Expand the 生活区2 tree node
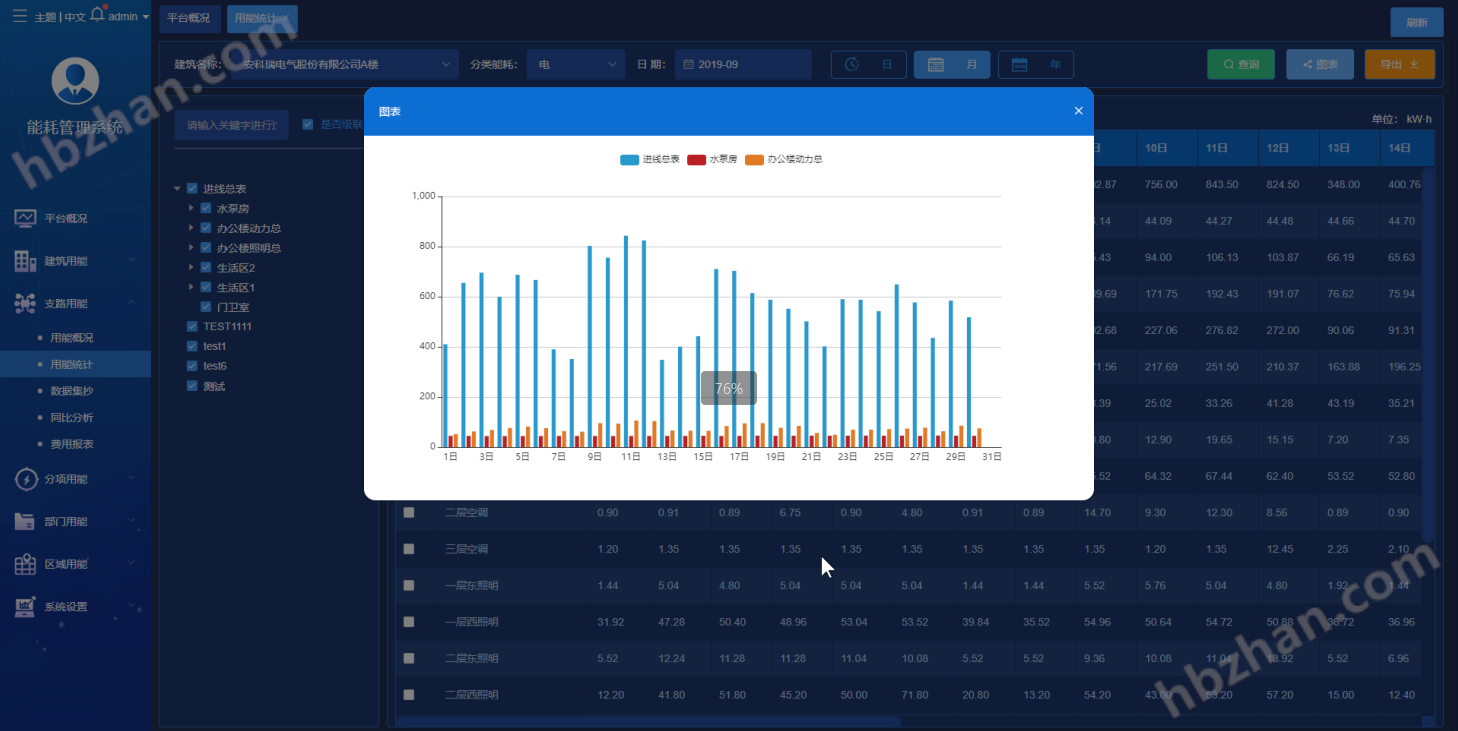The image size is (1458, 731). pos(192,268)
